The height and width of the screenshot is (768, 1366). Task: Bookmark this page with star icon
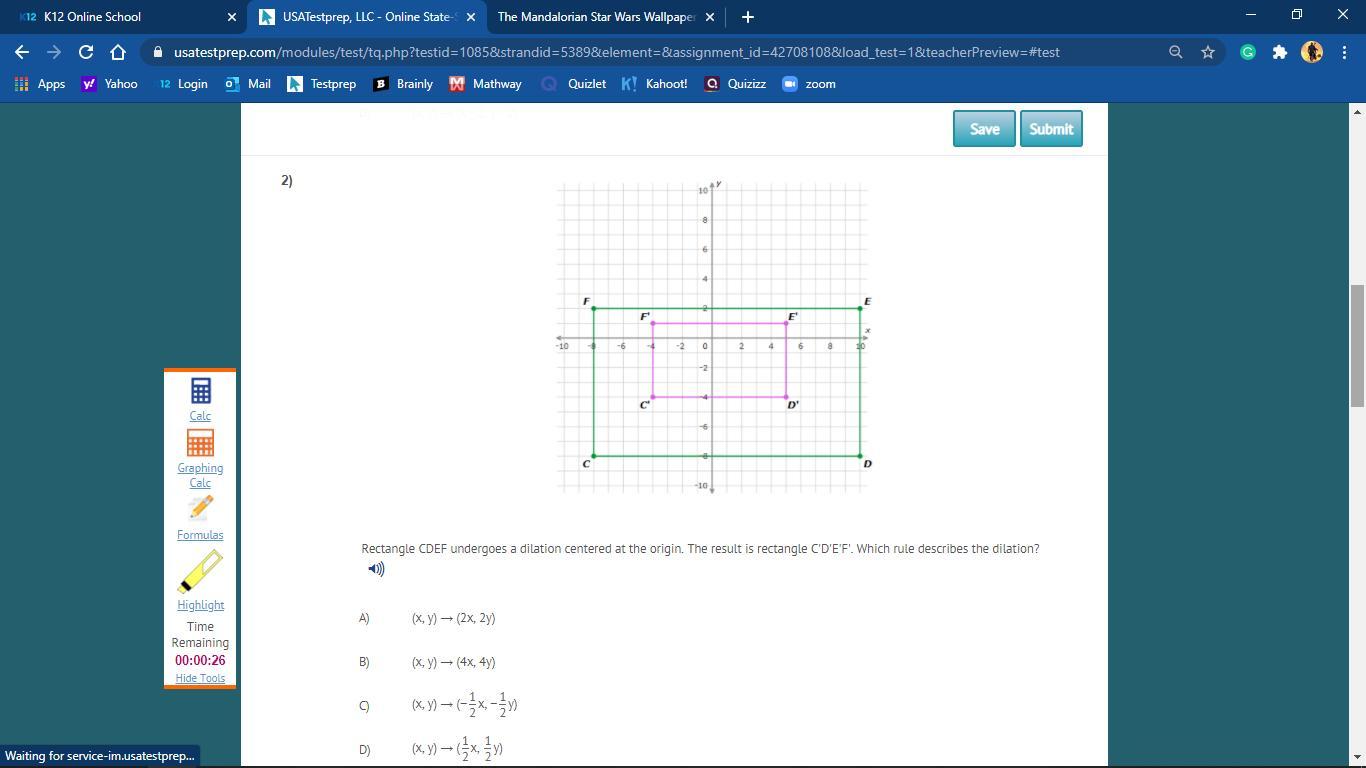(1208, 52)
